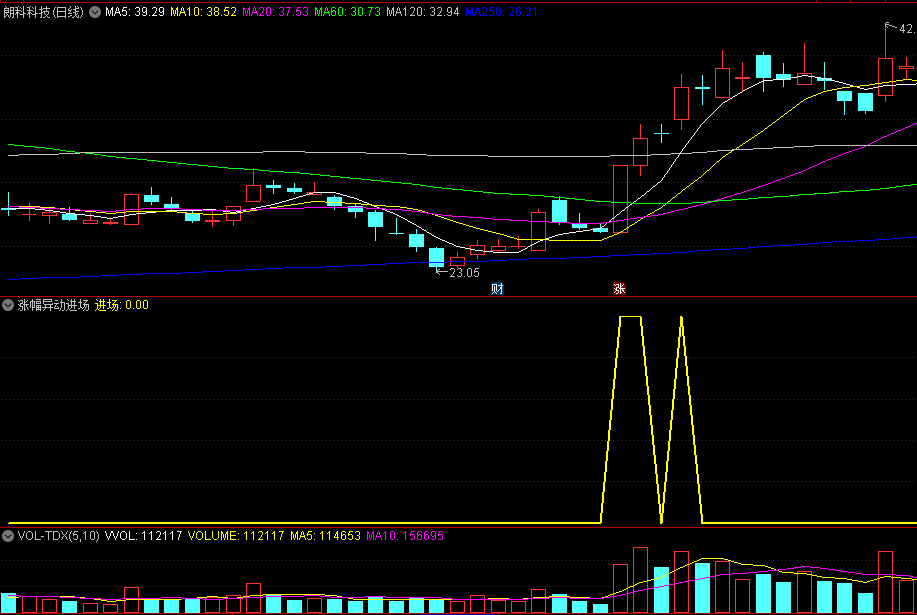Click the MA250: 26.21 label
Screen dimensions: 917x615
point(501,12)
